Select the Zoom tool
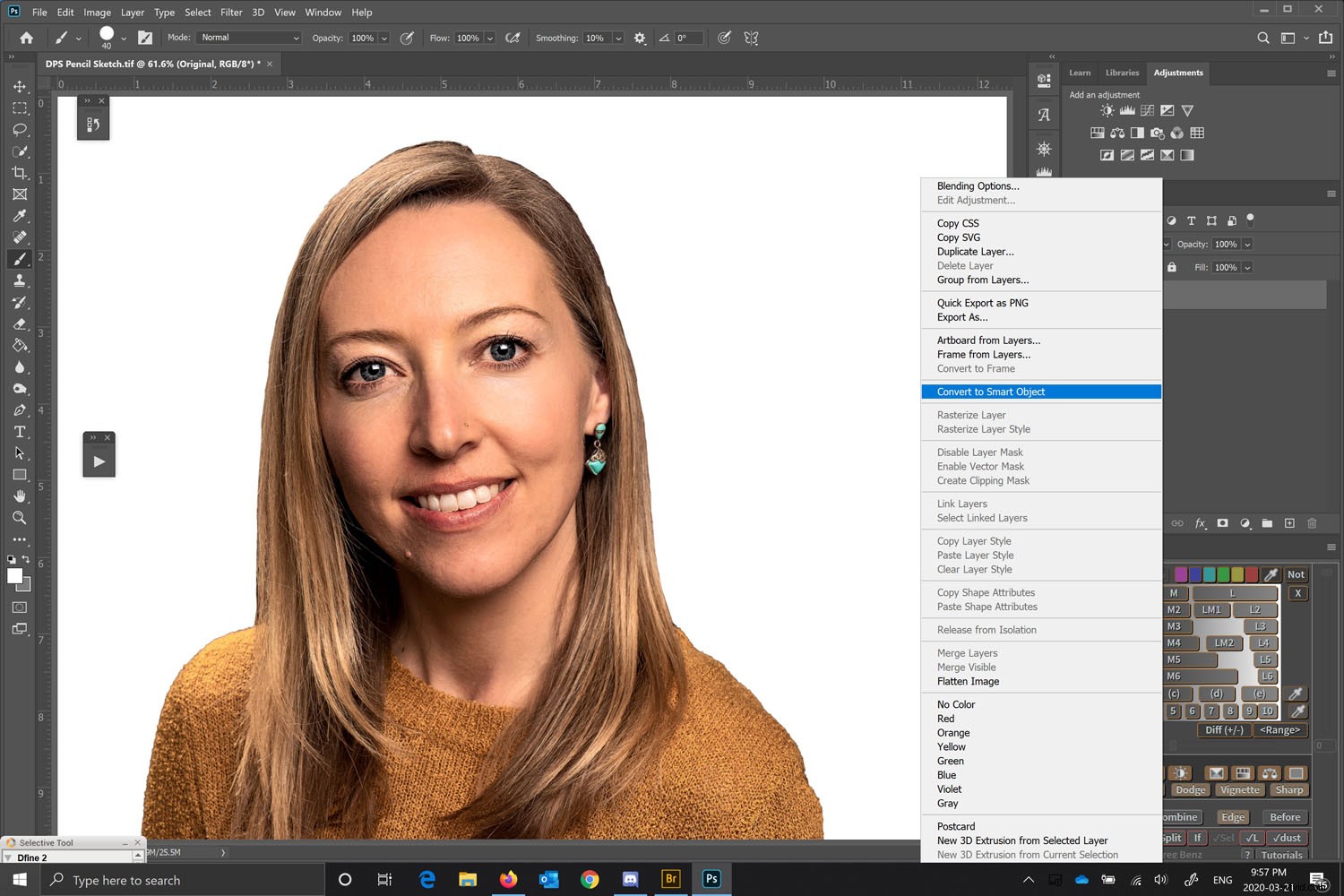 click(x=20, y=518)
